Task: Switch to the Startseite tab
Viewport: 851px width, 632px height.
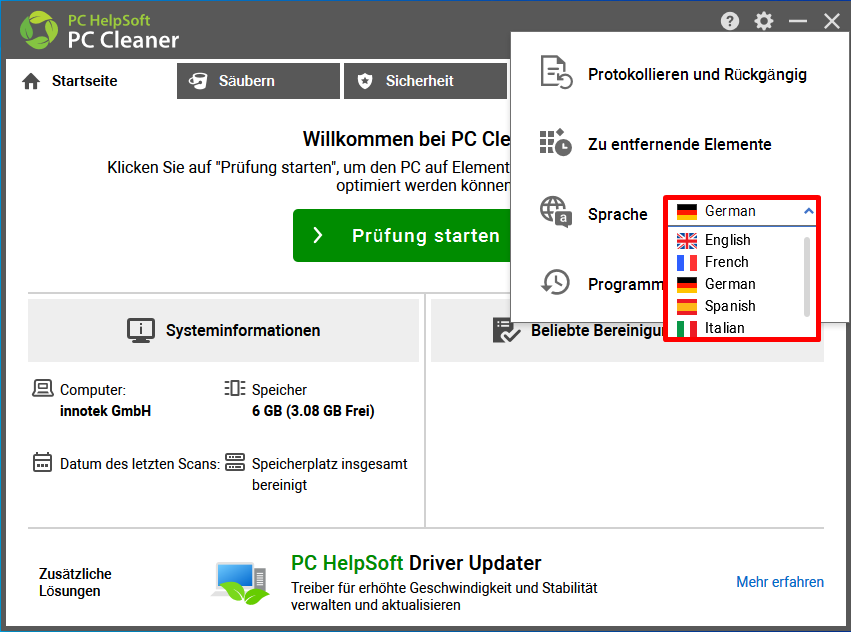Action: (89, 81)
